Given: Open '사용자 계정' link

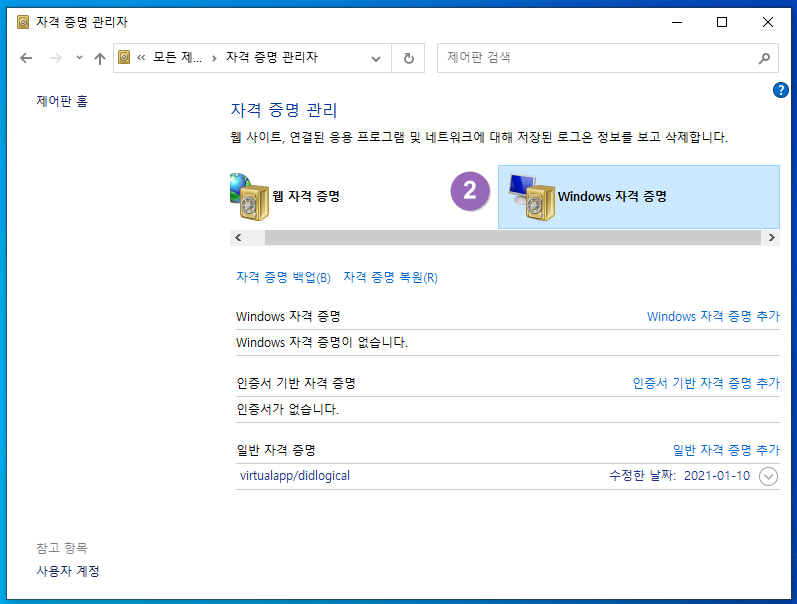Looking at the screenshot, I should pos(68,571).
